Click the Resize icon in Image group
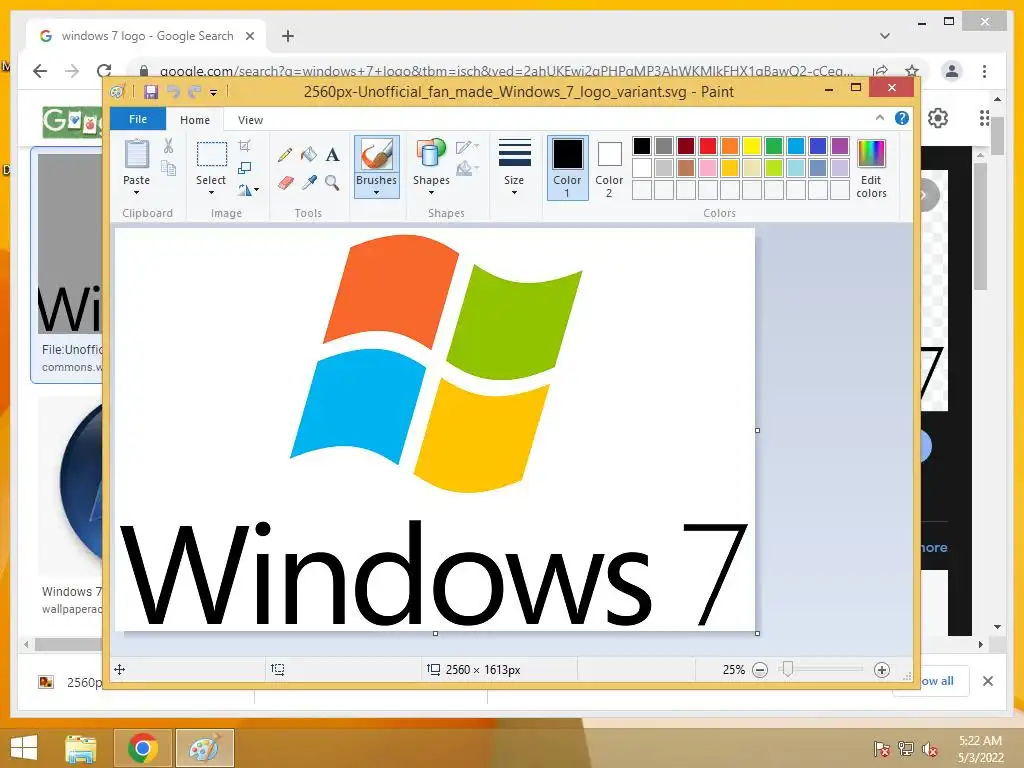 coord(245,168)
